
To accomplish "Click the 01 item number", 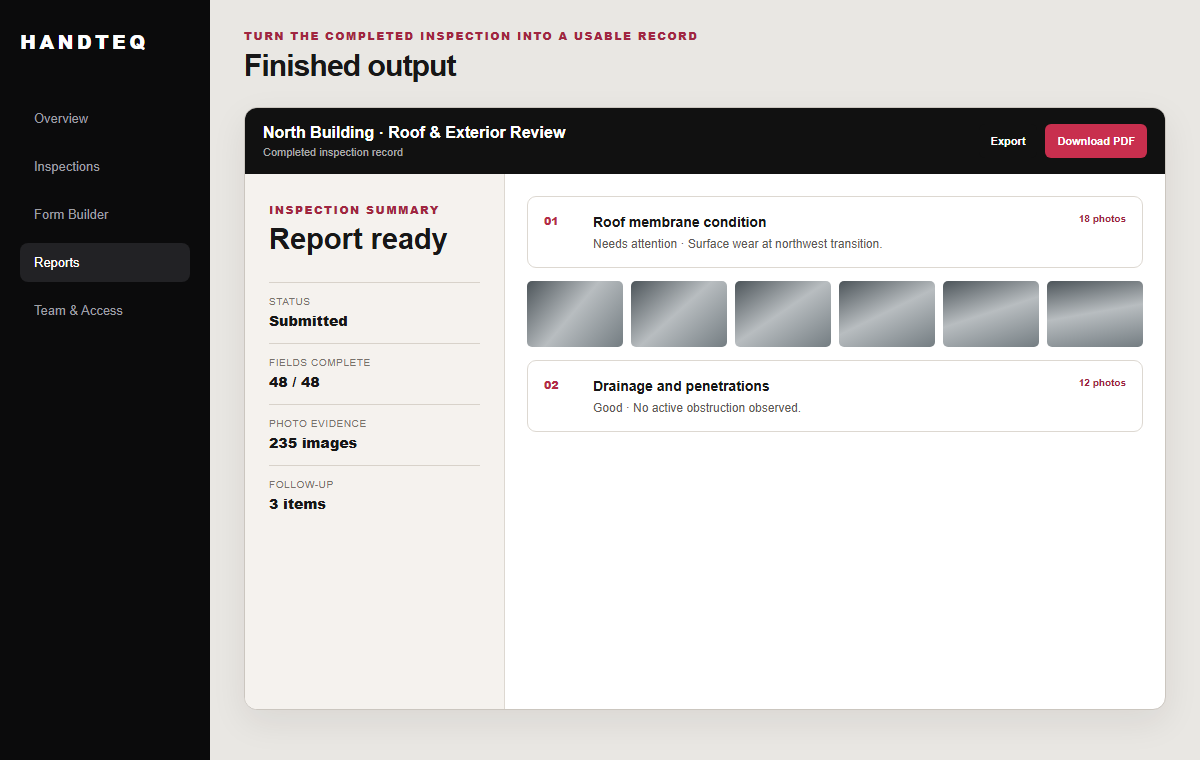I will 551,221.
